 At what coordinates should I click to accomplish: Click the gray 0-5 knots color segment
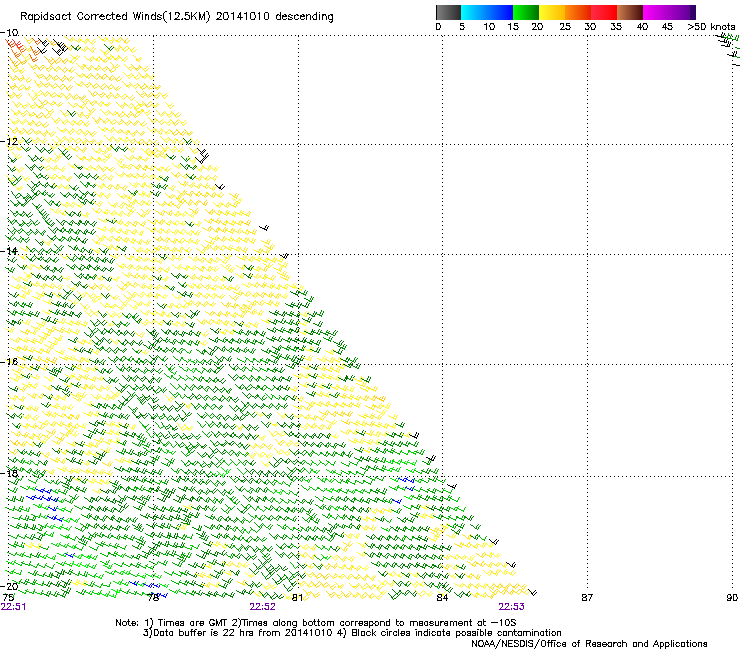(448, 12)
